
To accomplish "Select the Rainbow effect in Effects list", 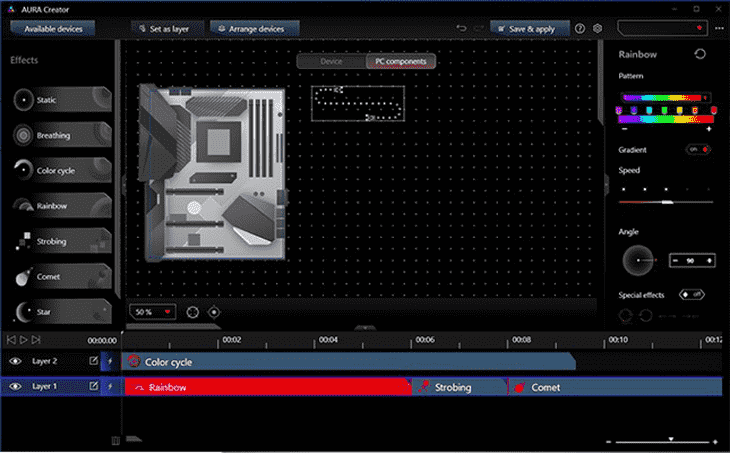I will (x=63, y=206).
